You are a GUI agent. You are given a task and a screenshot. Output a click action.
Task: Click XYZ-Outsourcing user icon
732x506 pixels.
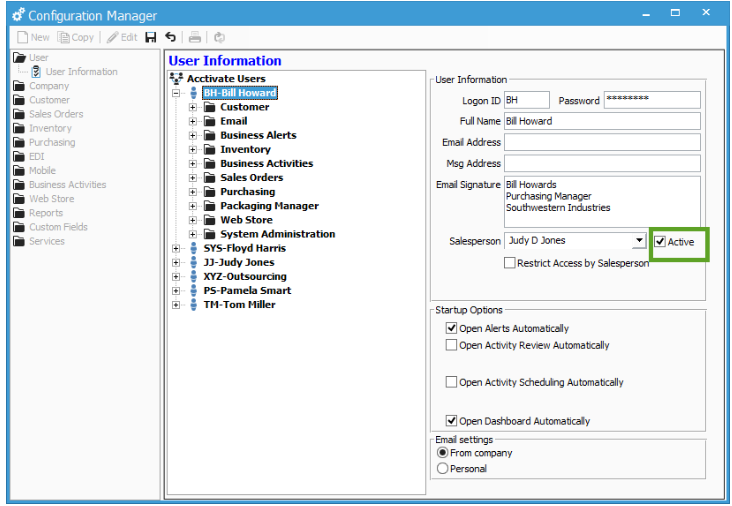point(193,276)
